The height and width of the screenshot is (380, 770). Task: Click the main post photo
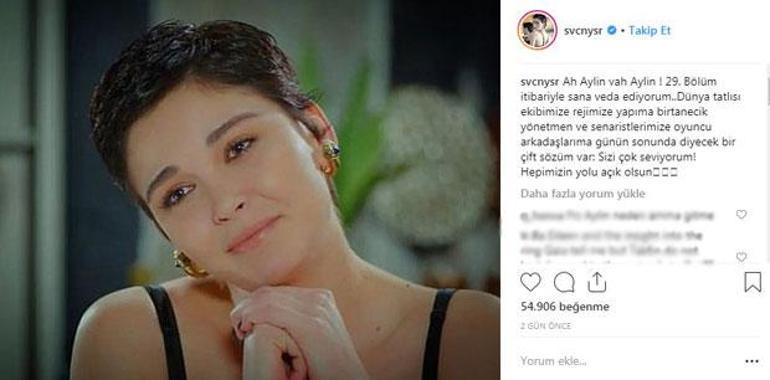pos(250,190)
